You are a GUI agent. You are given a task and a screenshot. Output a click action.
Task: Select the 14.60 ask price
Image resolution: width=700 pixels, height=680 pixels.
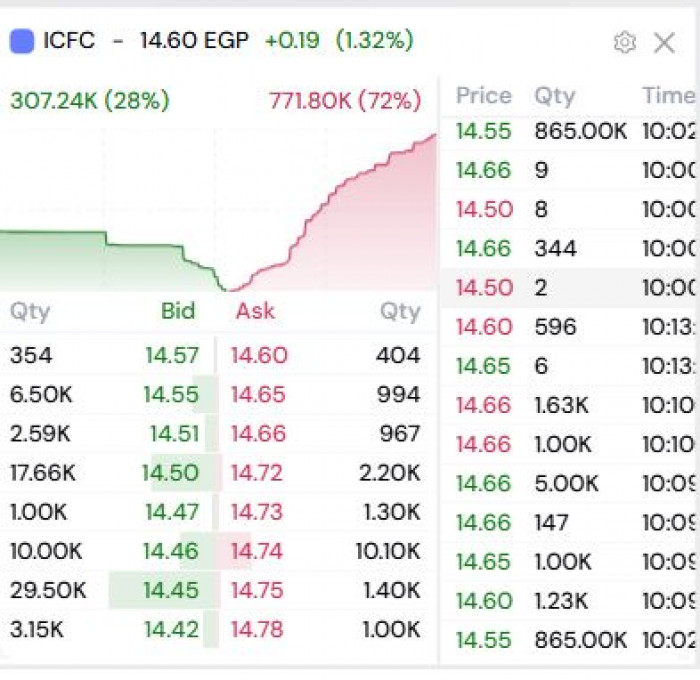click(x=259, y=355)
